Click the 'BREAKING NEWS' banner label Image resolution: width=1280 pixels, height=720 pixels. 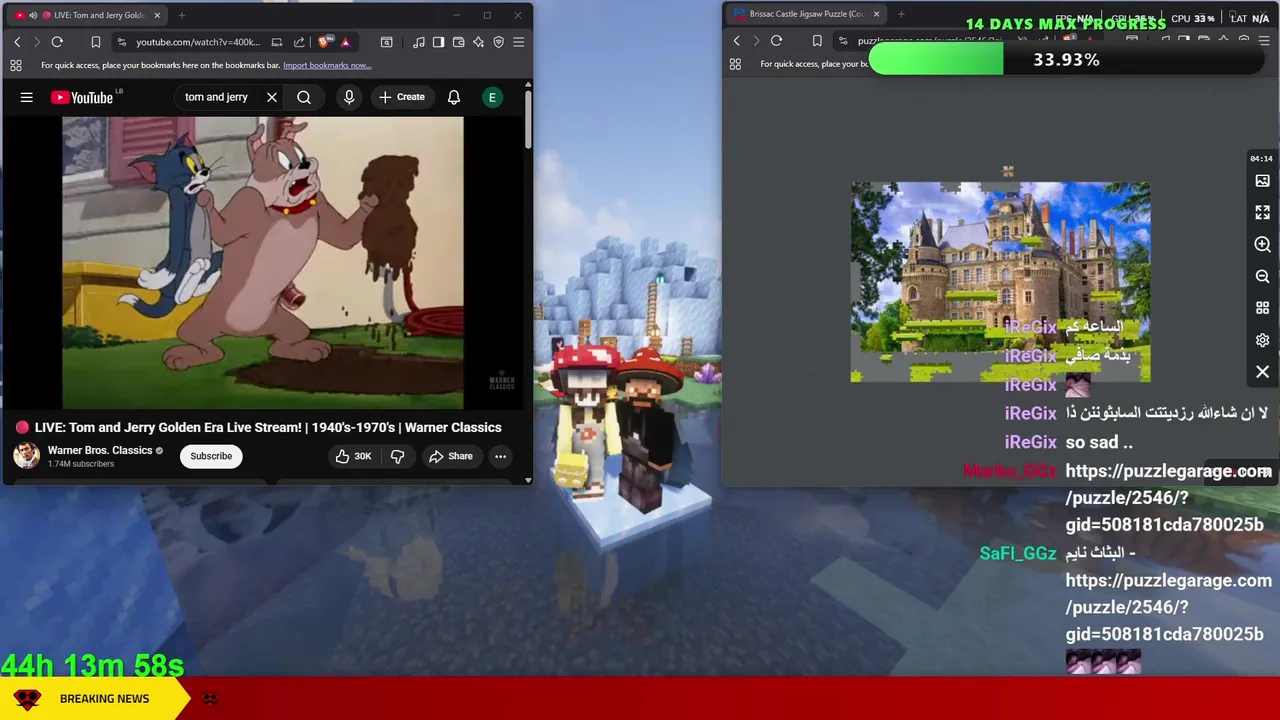point(104,699)
